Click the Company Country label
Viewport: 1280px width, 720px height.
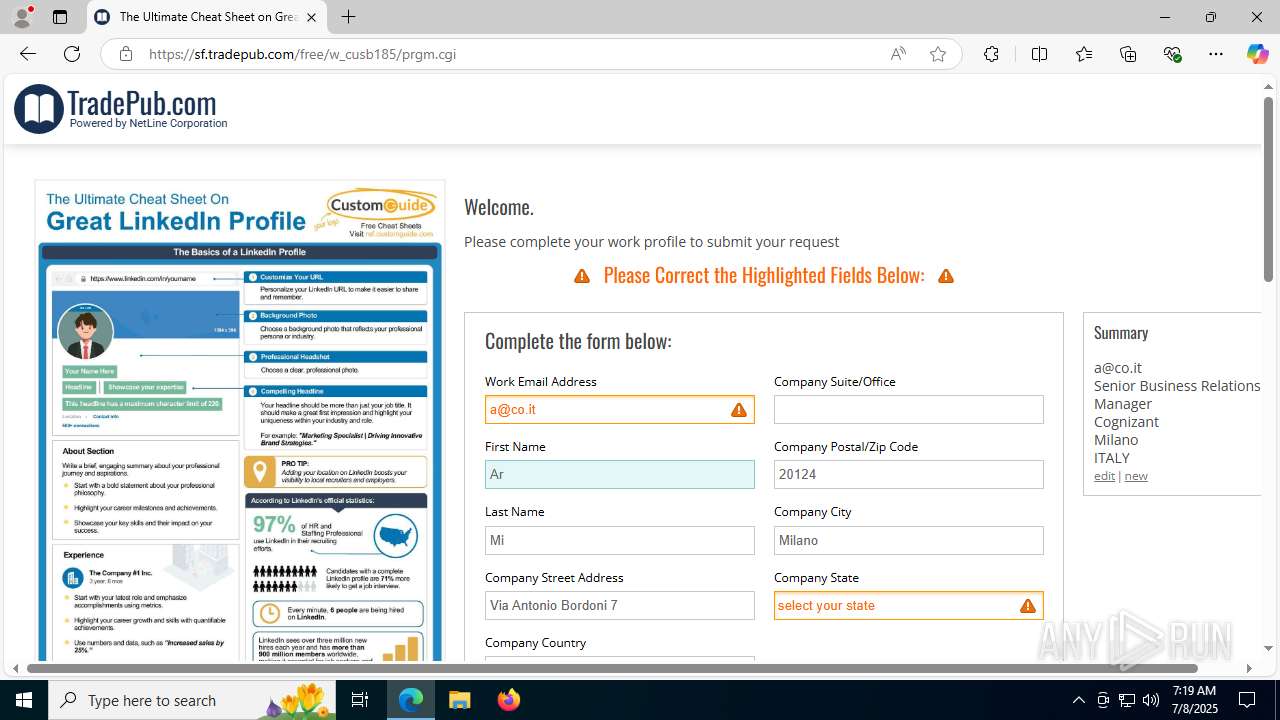pos(536,643)
